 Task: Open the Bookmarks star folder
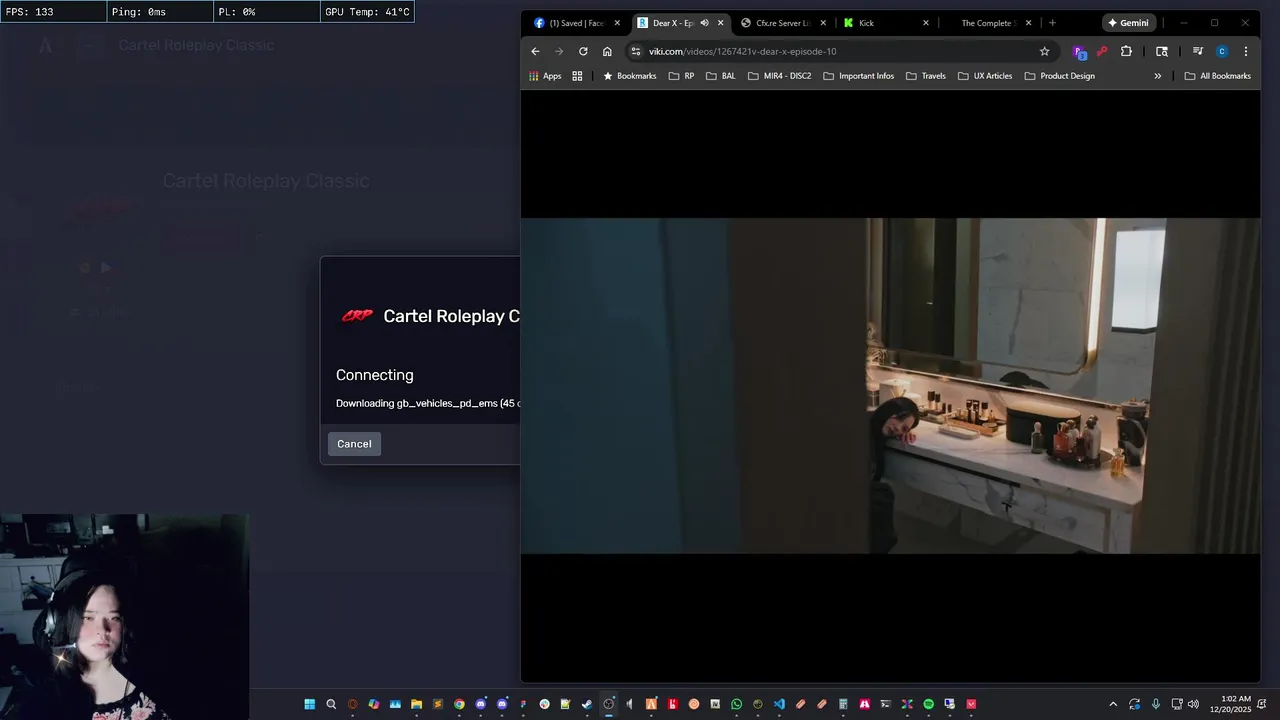[629, 76]
